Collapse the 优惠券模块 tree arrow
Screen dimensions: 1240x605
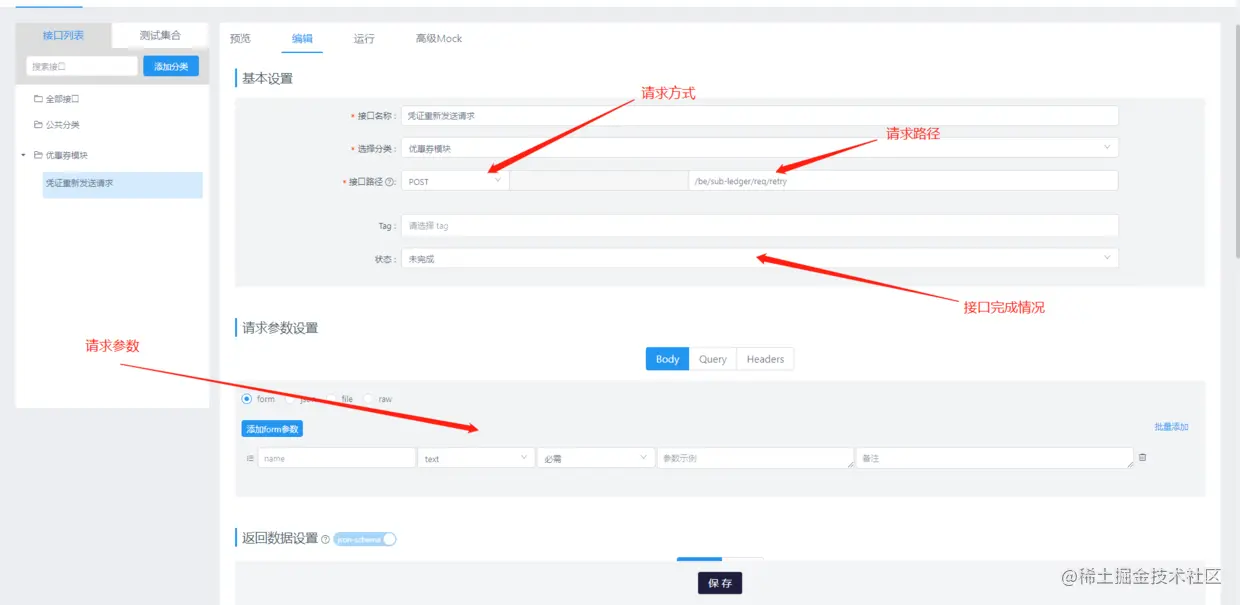(24, 155)
